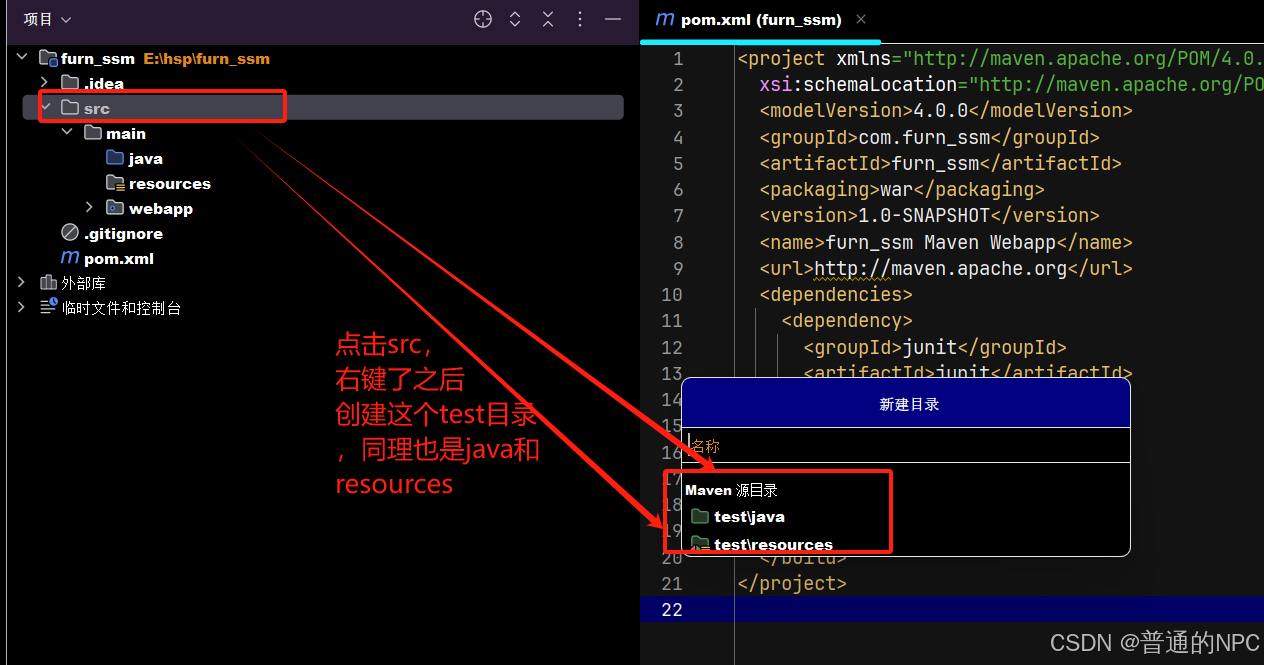The width and height of the screenshot is (1264, 665).
Task: Click the Maven icon on the pom.xml tab
Action: pos(664,19)
